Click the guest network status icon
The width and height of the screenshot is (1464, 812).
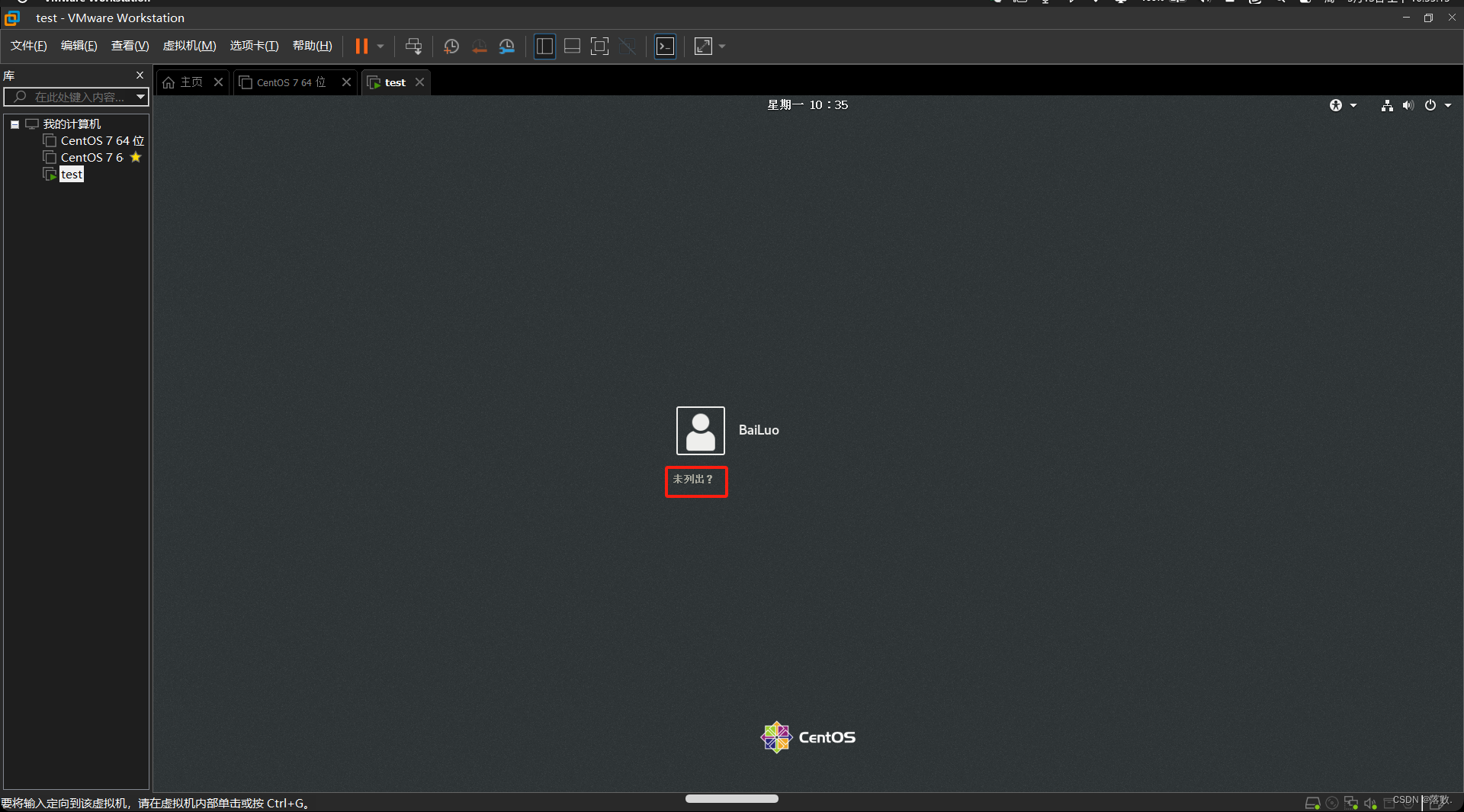click(x=1387, y=105)
